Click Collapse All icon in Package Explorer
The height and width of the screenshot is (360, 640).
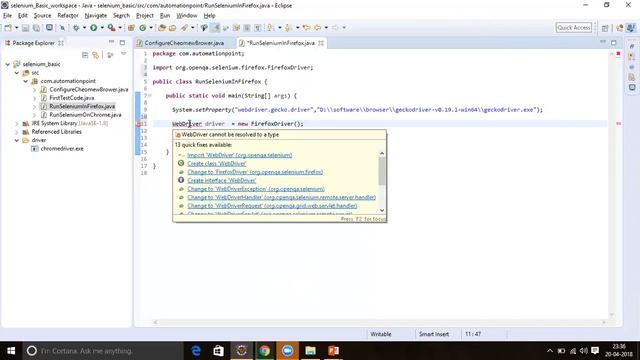(85, 55)
